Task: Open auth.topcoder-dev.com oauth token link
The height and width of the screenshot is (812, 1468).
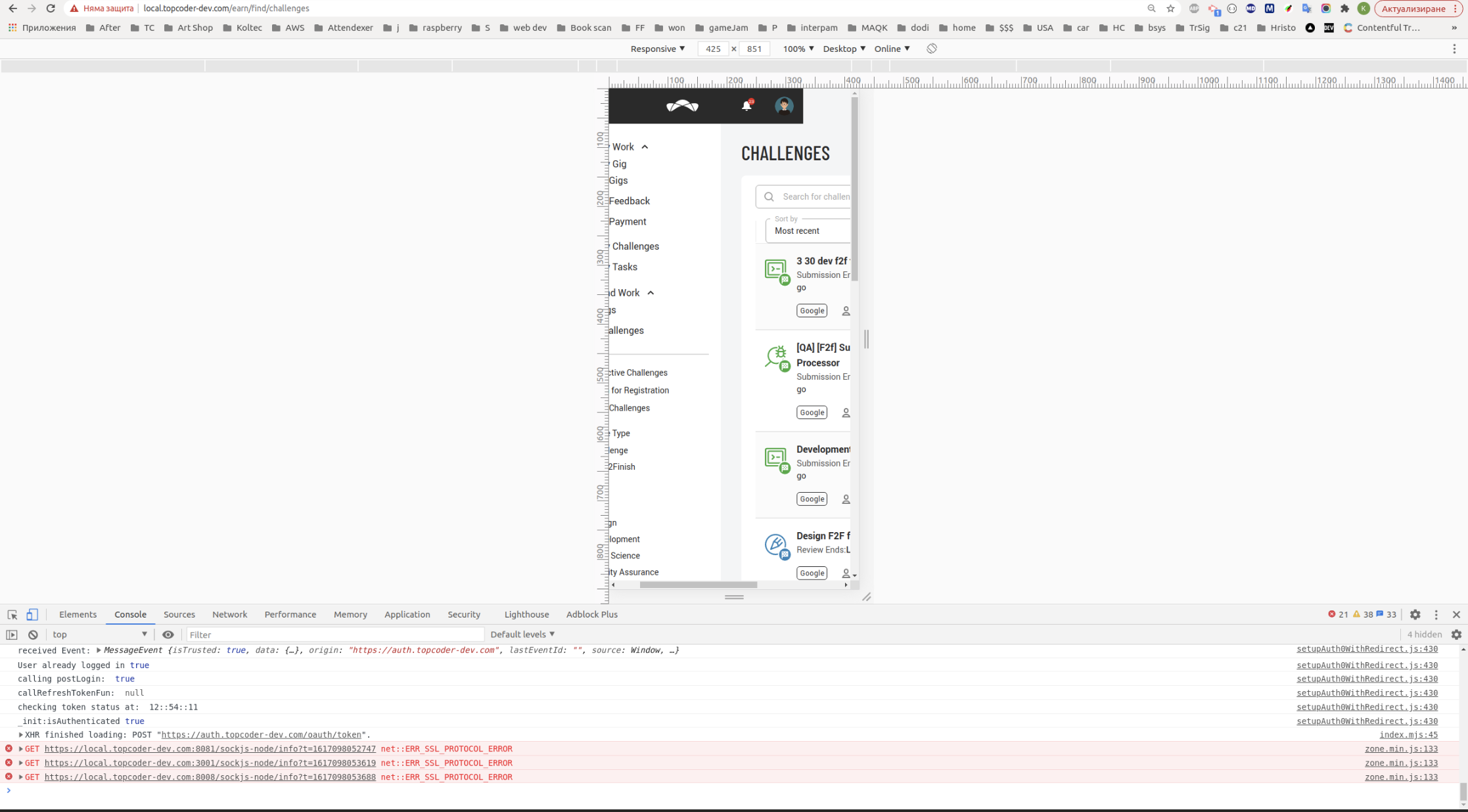Action: [261, 734]
